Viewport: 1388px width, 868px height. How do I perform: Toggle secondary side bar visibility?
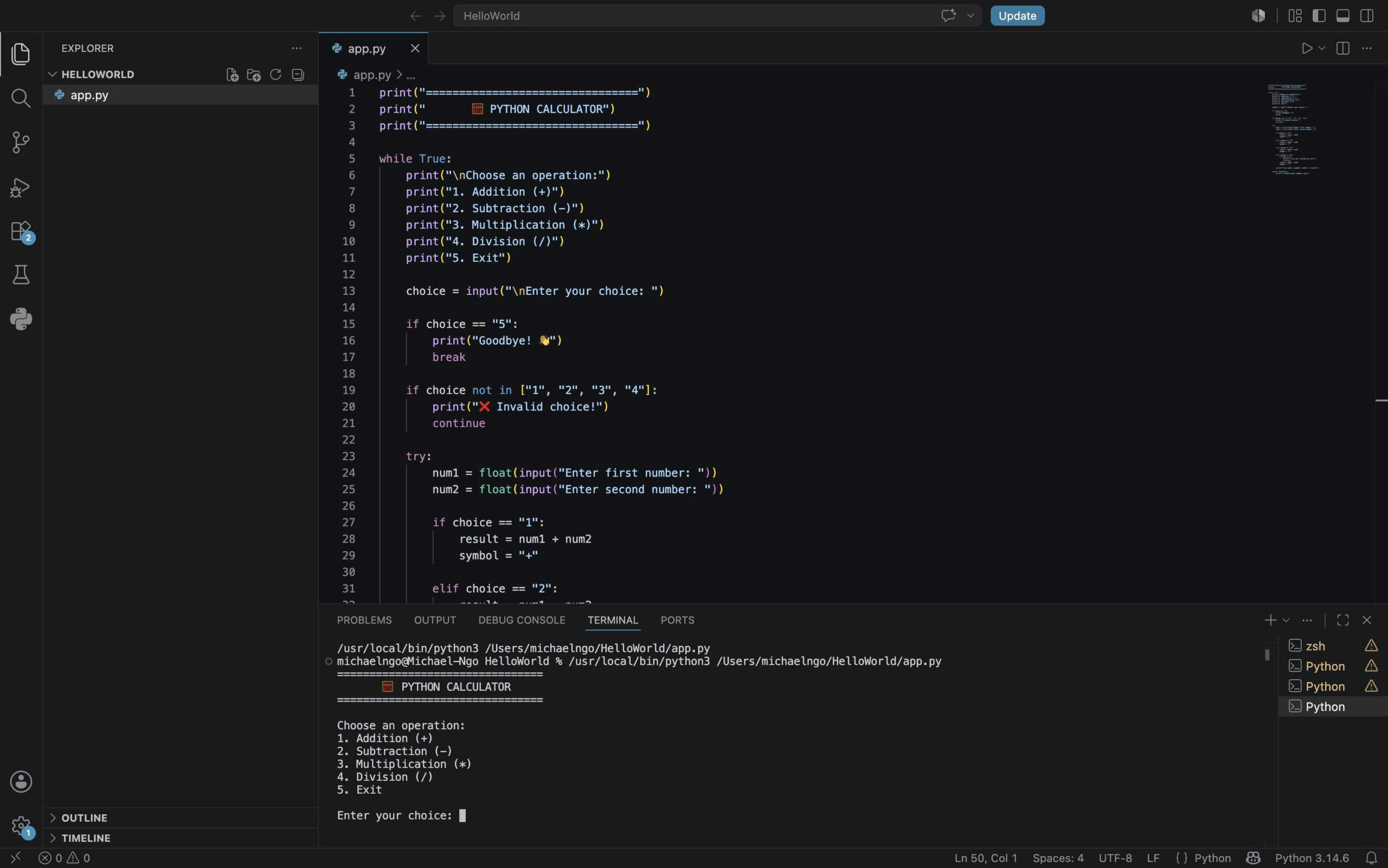1367,16
